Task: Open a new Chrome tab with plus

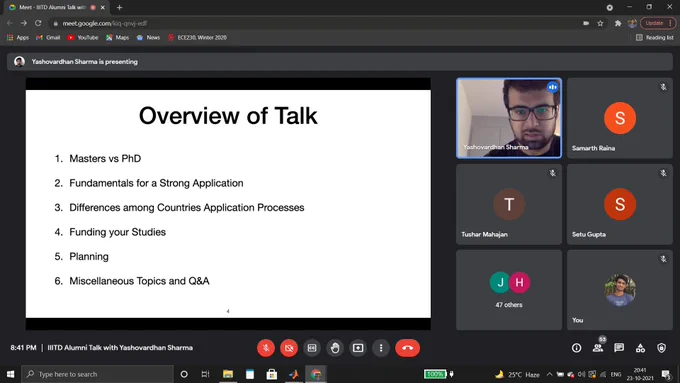Action: [119, 7]
